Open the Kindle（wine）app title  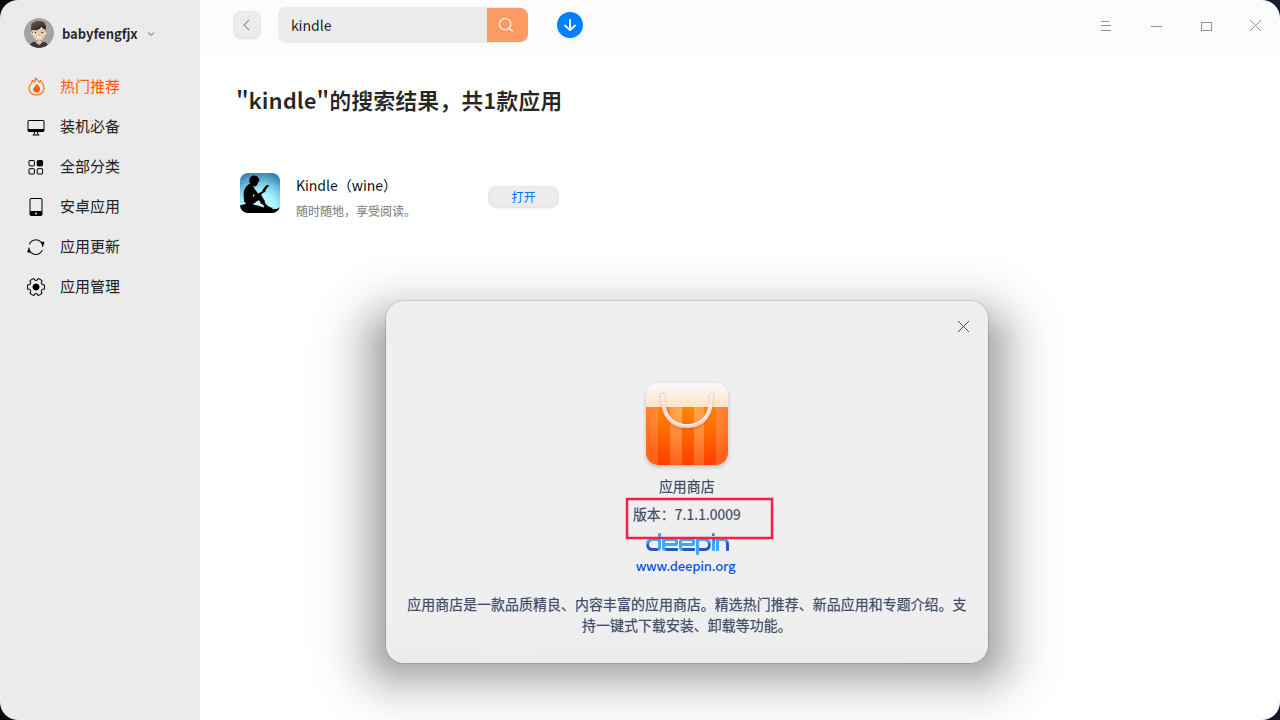click(x=342, y=185)
